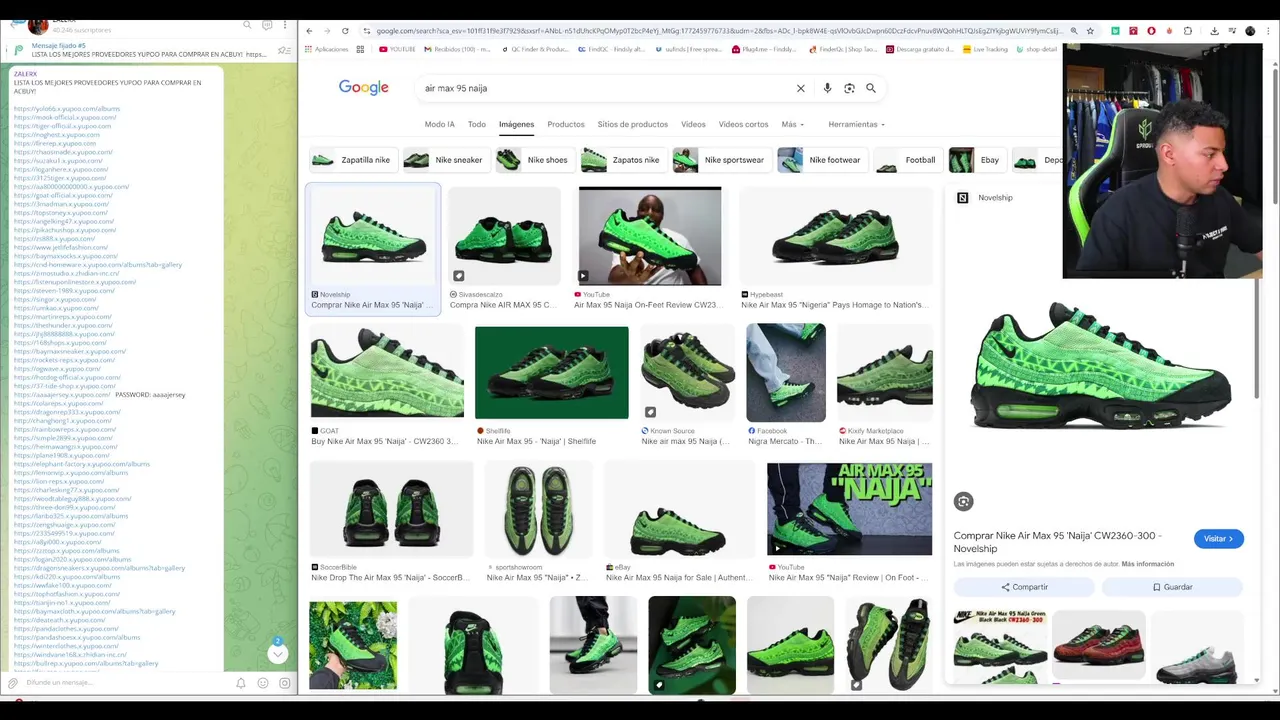Filter images by Nike shoes chip
1280x720 pixels.
534,160
